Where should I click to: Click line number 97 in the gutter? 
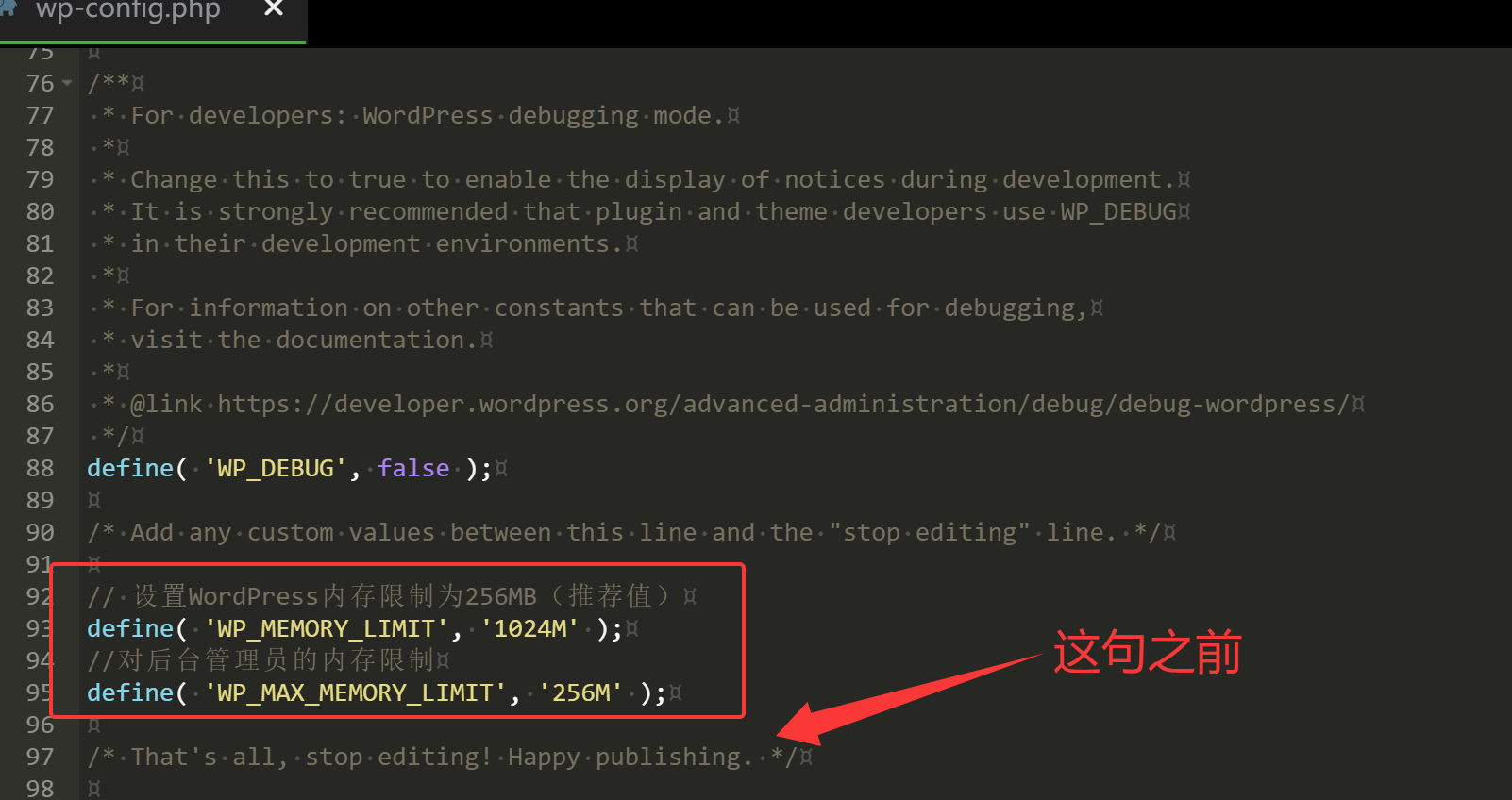[x=40, y=758]
